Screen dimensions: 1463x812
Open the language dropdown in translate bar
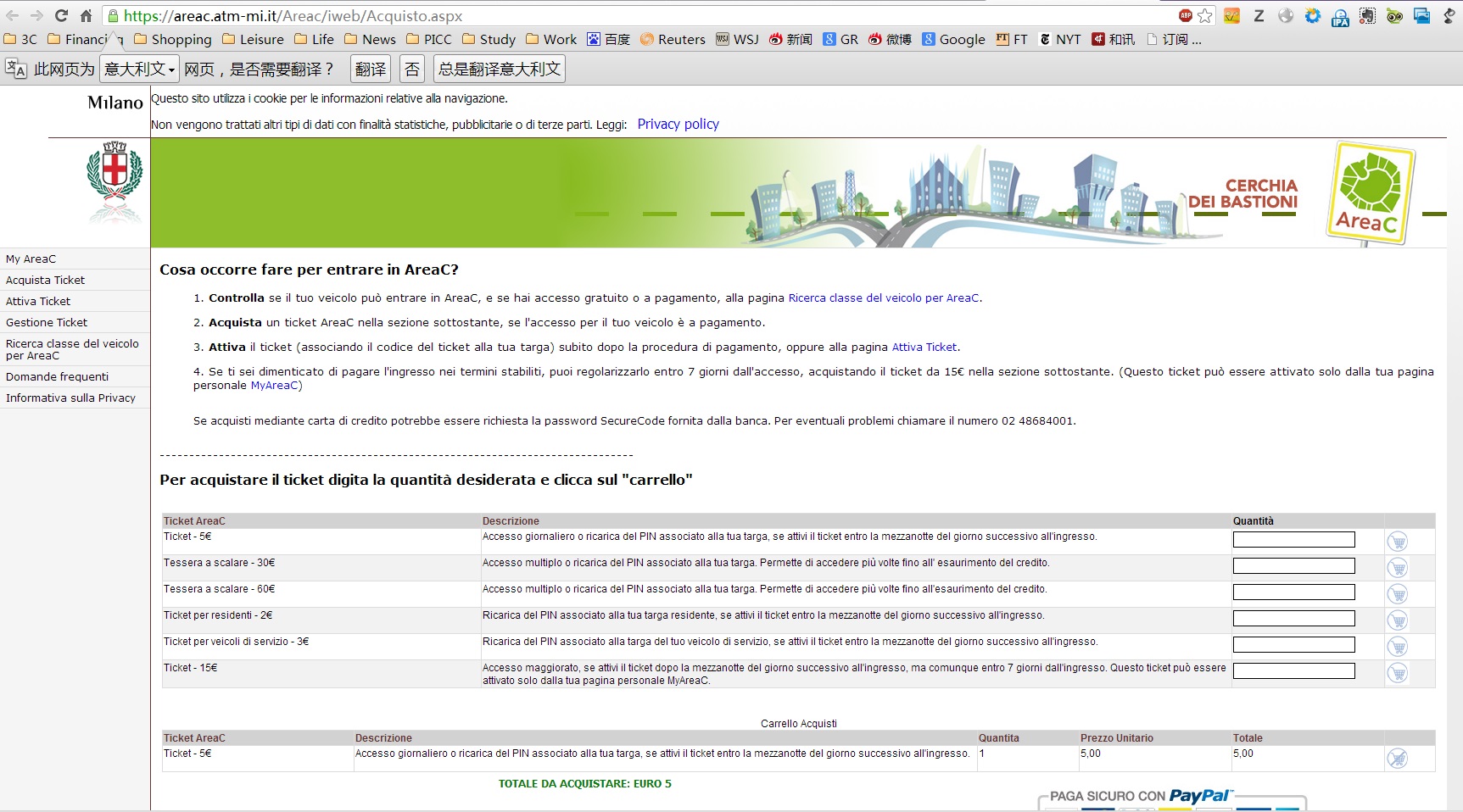tap(139, 70)
